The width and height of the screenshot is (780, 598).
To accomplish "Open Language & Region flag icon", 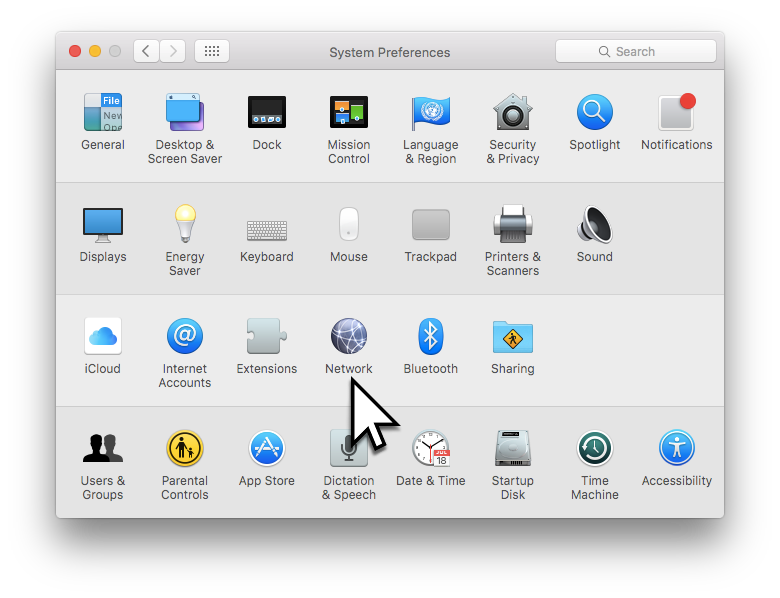I will [430, 112].
